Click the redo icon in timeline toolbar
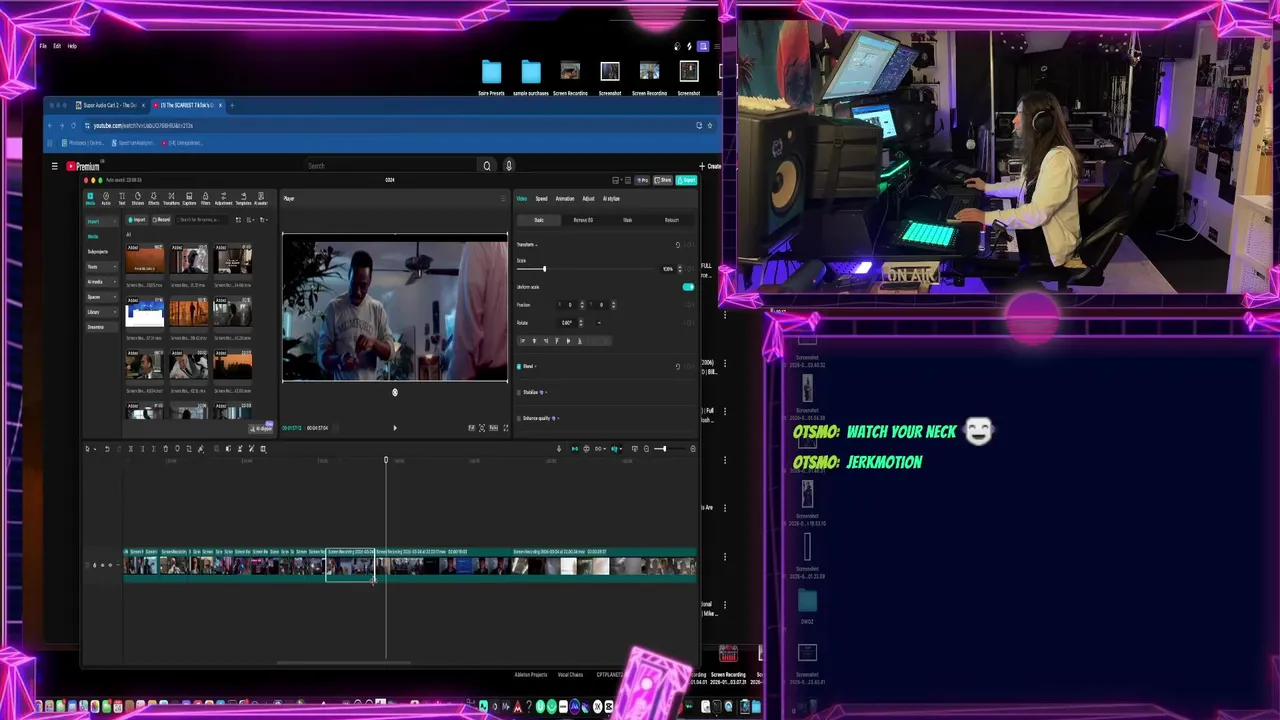1280x720 pixels. [119, 449]
